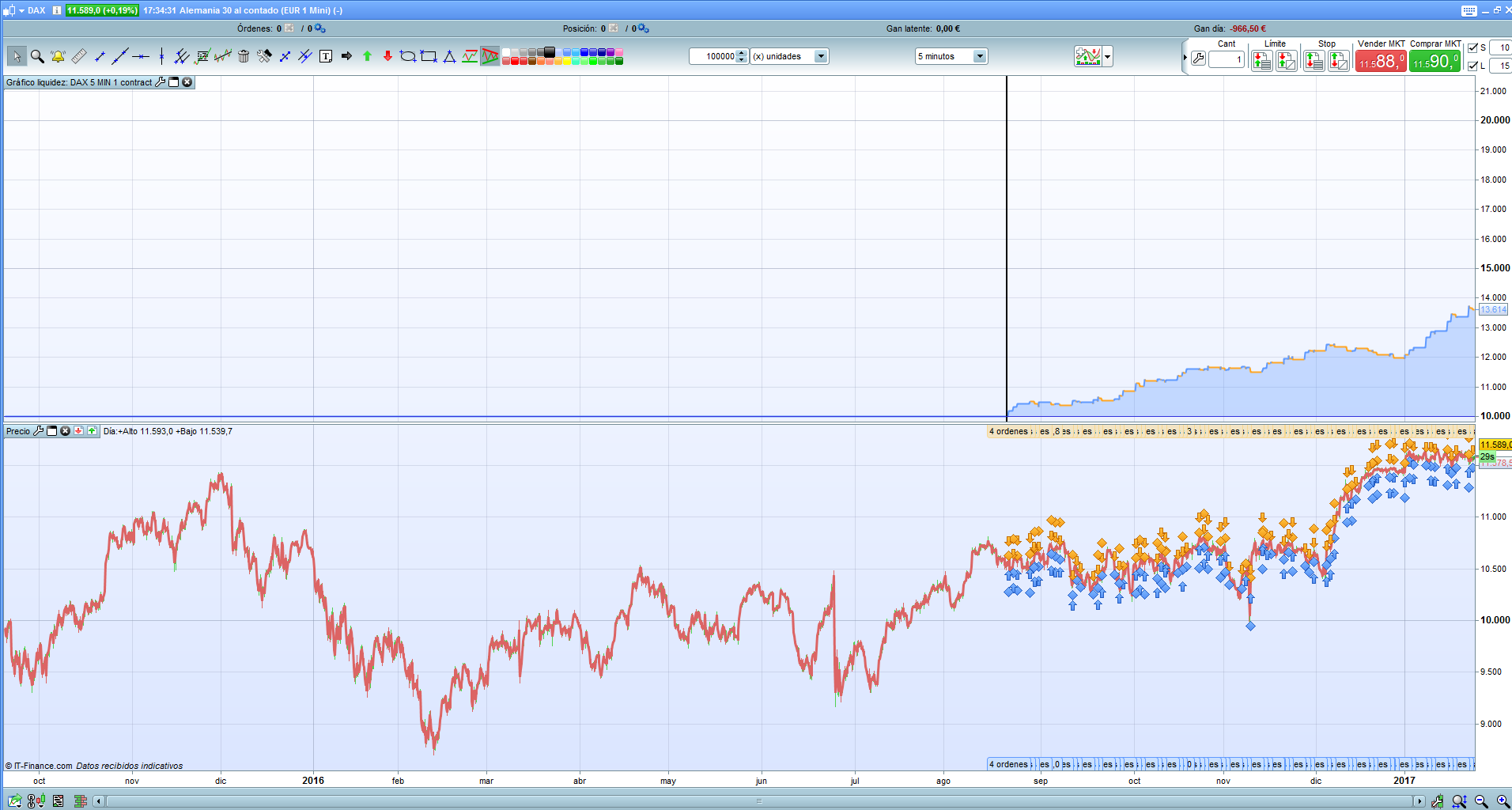Click the IT-Finance.com copyright text
The height and width of the screenshot is (810, 1512).
(x=39, y=766)
